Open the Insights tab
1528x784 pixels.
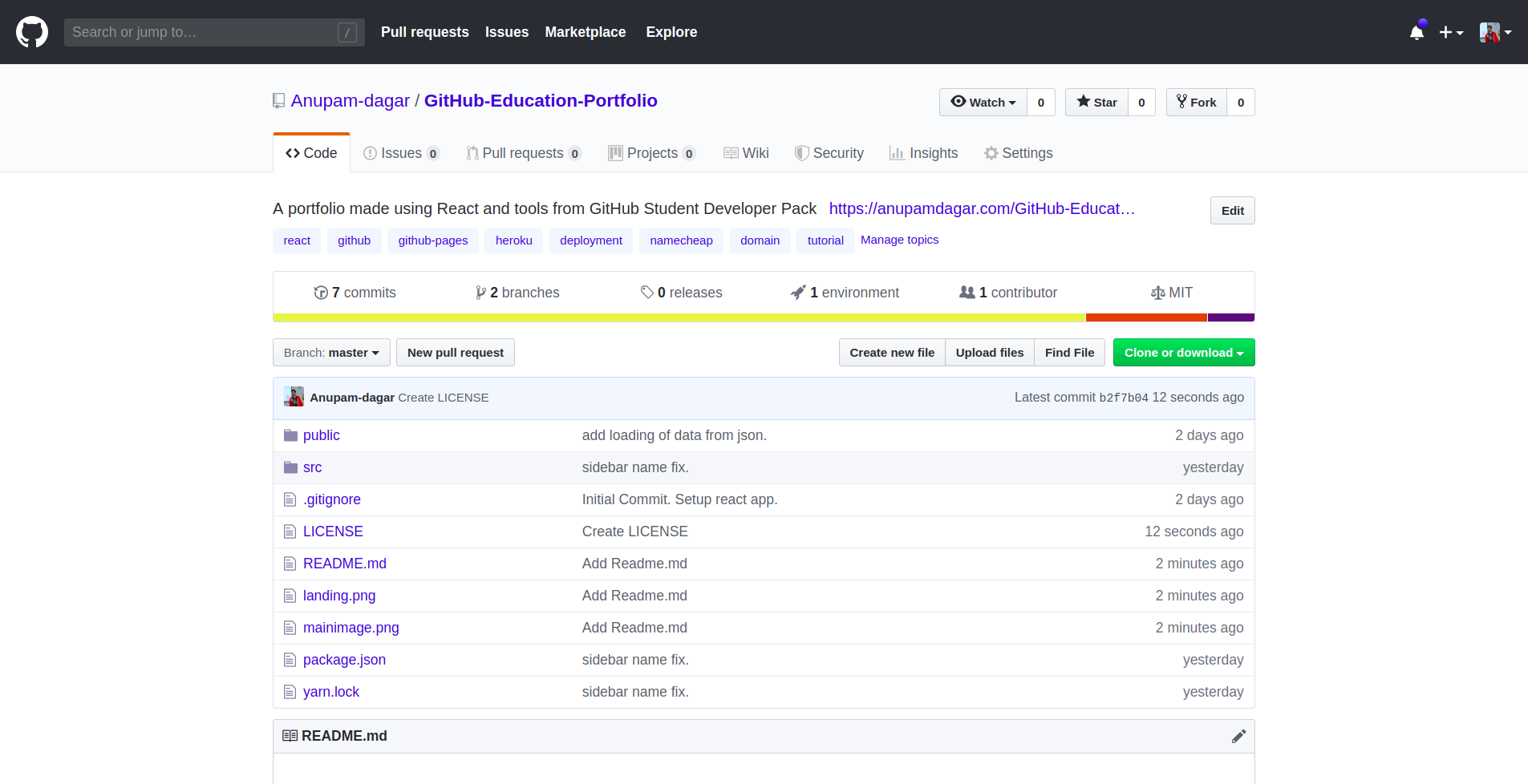pyautogui.click(x=923, y=153)
